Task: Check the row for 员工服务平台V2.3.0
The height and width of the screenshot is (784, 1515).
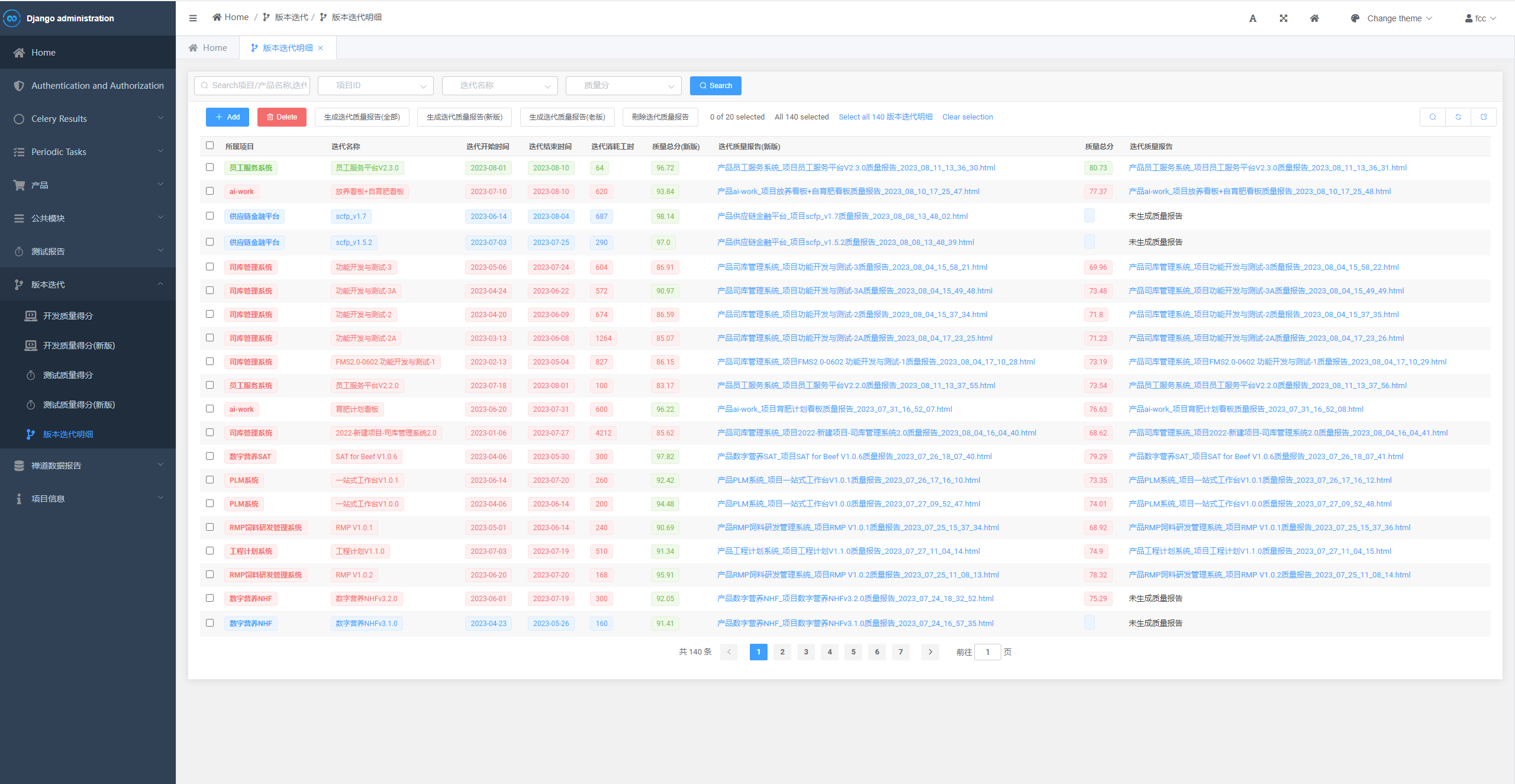Action: [209, 167]
